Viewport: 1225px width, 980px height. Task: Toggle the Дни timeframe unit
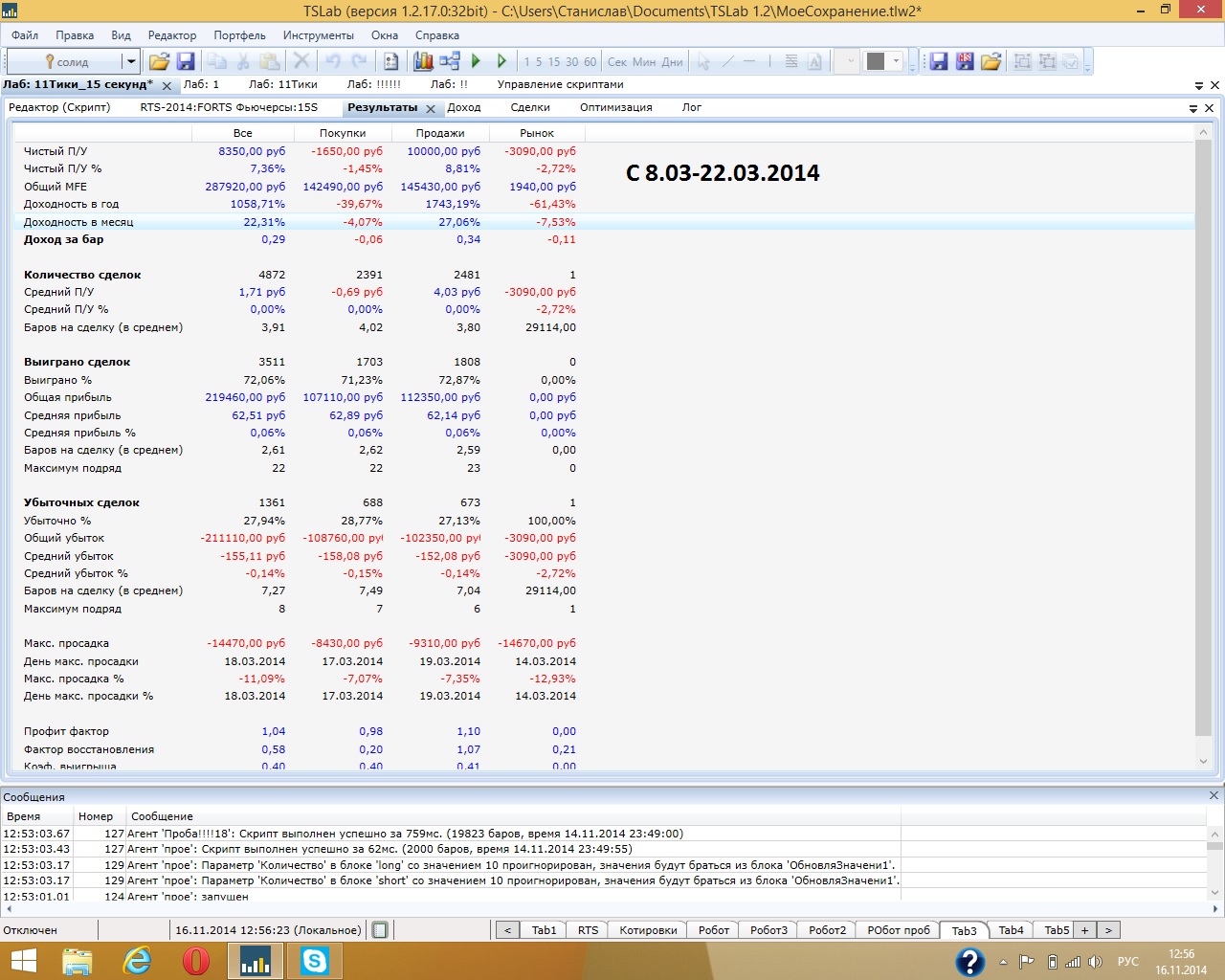(x=673, y=62)
